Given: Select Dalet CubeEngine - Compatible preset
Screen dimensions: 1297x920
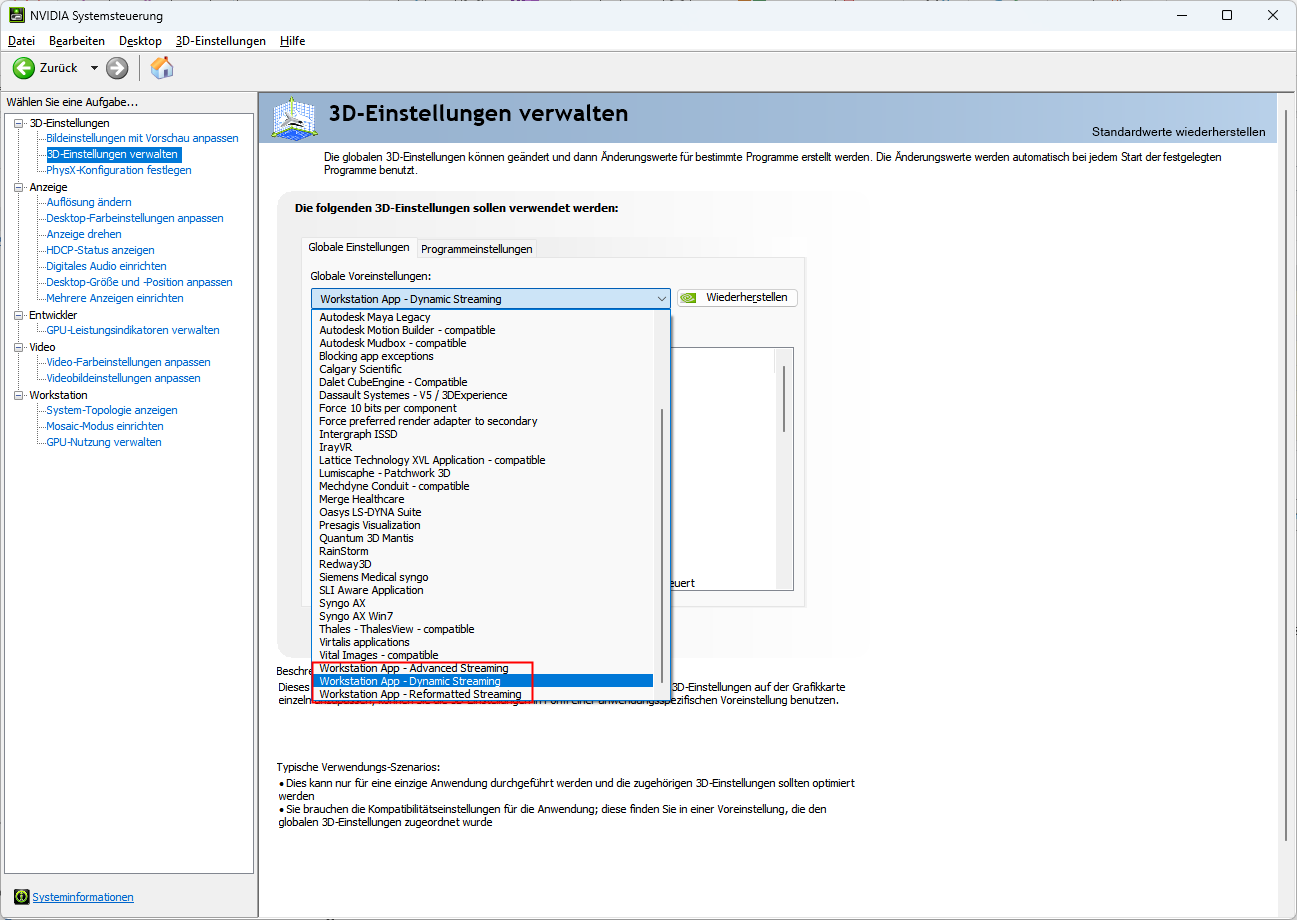Looking at the screenshot, I should pyautogui.click(x=482, y=382).
